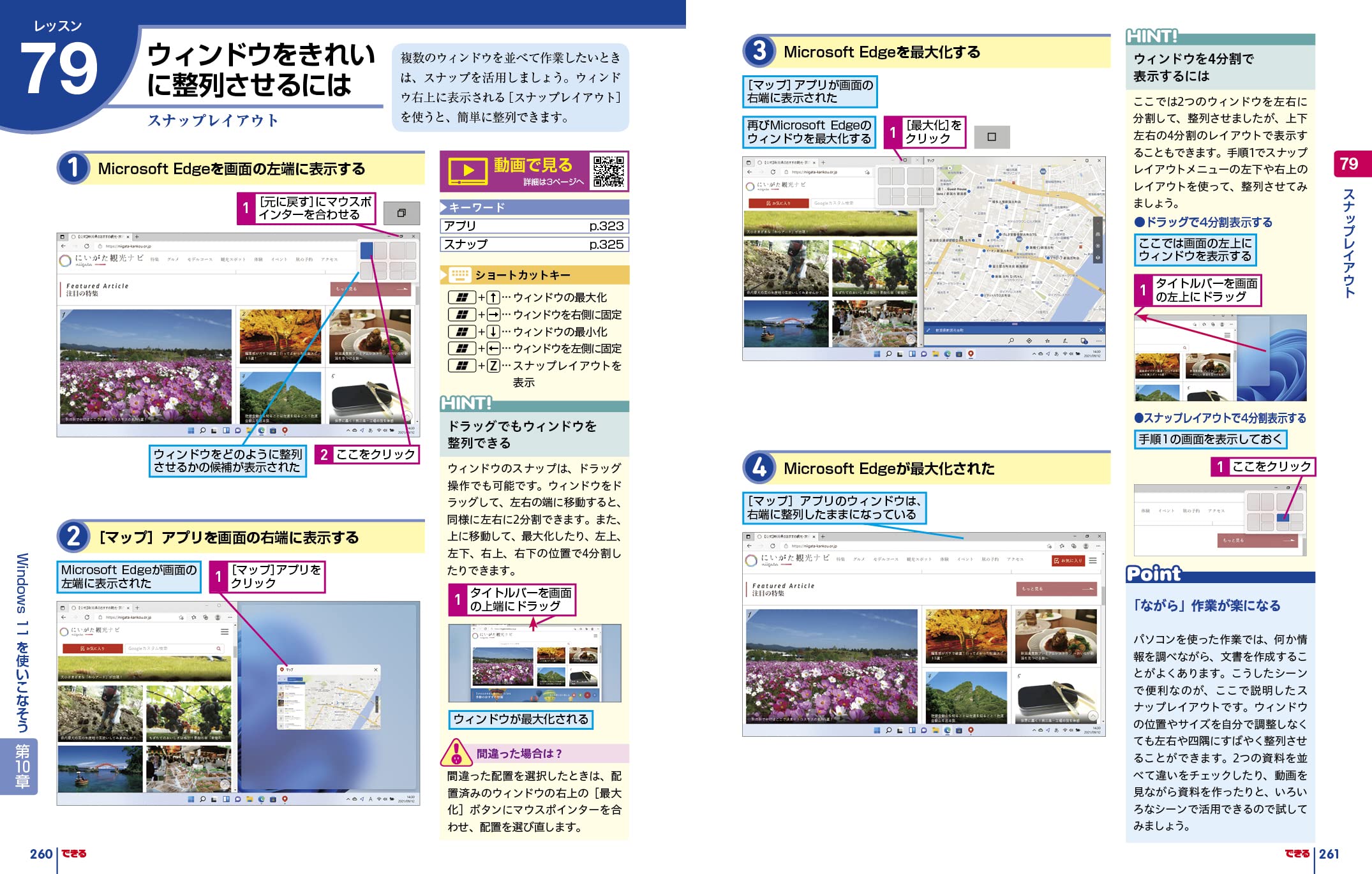Select the directions icon in the Maps toolbar
The image size is (1372, 874).
coord(1028,341)
